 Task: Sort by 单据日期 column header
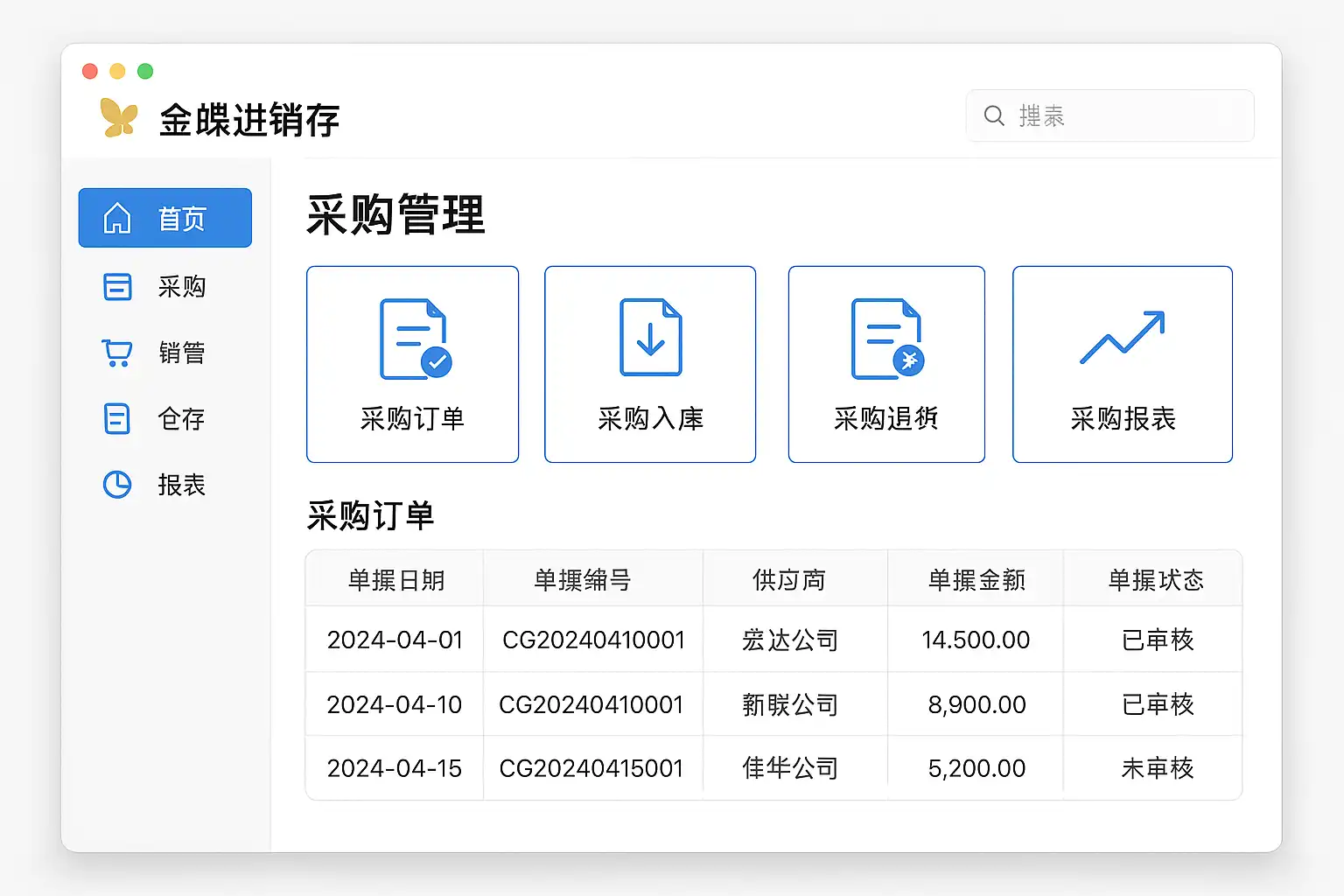coord(395,580)
